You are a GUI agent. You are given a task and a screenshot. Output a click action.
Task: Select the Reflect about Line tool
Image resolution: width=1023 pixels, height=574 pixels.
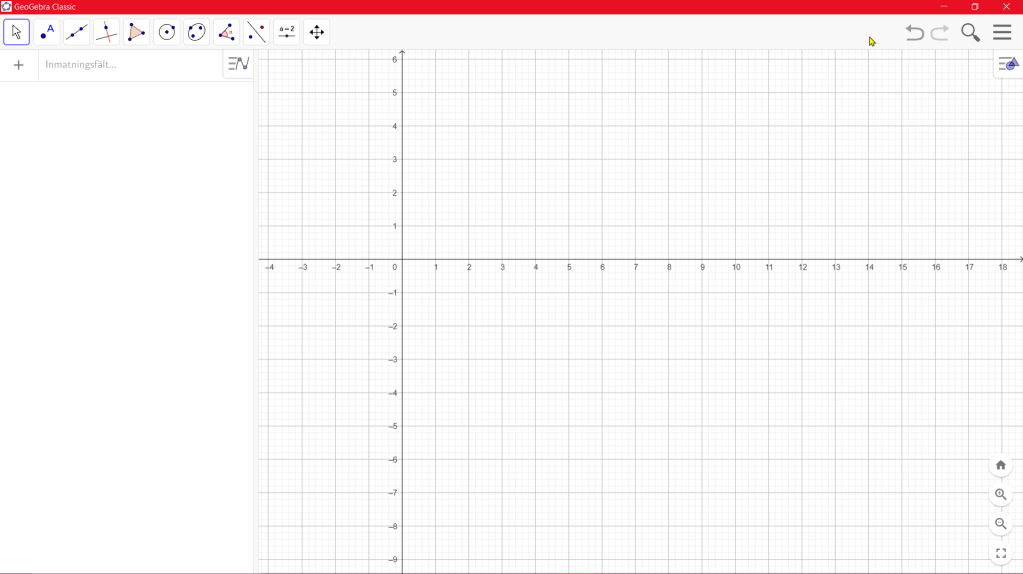257,32
